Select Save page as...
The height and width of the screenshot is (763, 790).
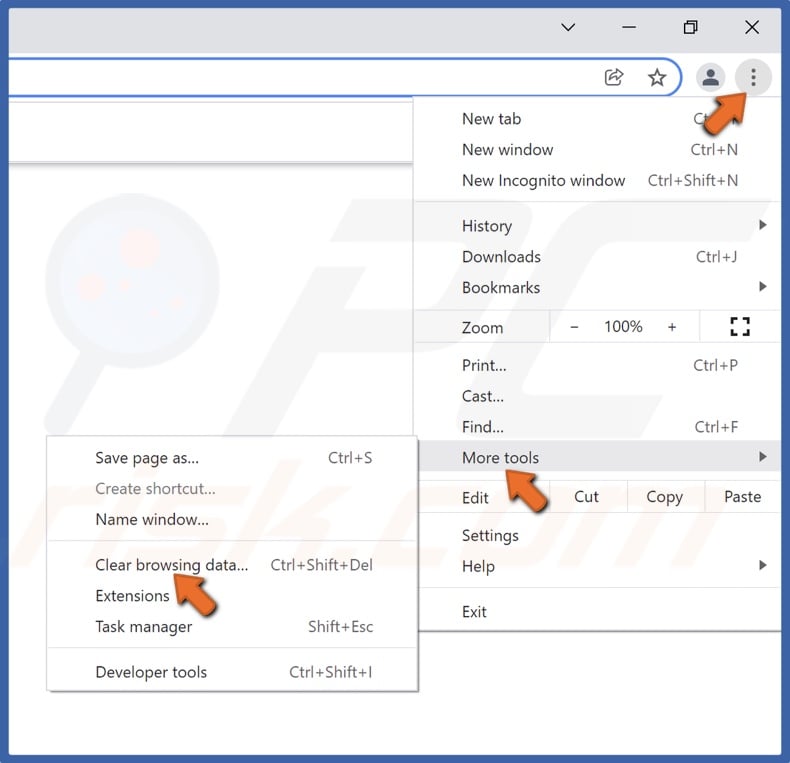point(232,458)
